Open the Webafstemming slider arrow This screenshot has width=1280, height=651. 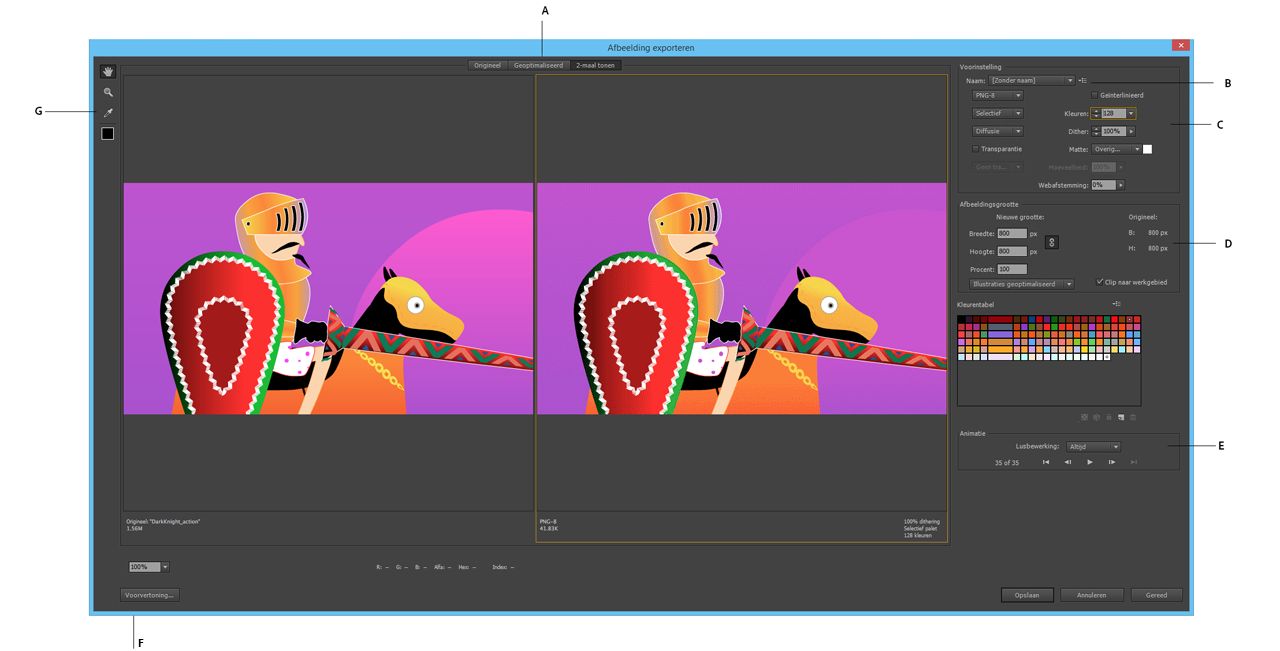click(1121, 185)
